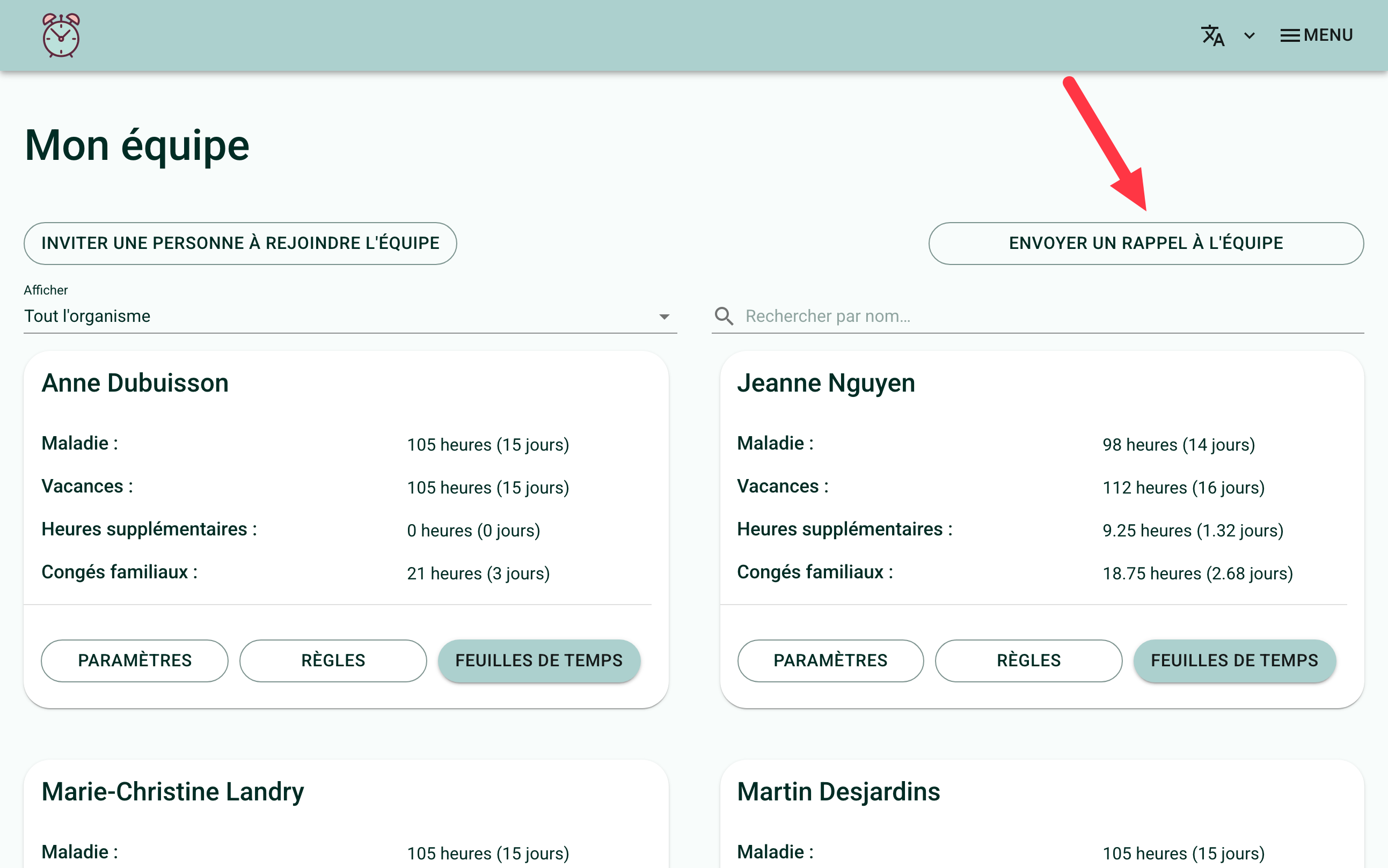Click Anne Dubuisson's Heures supplémentaires label

[149, 529]
